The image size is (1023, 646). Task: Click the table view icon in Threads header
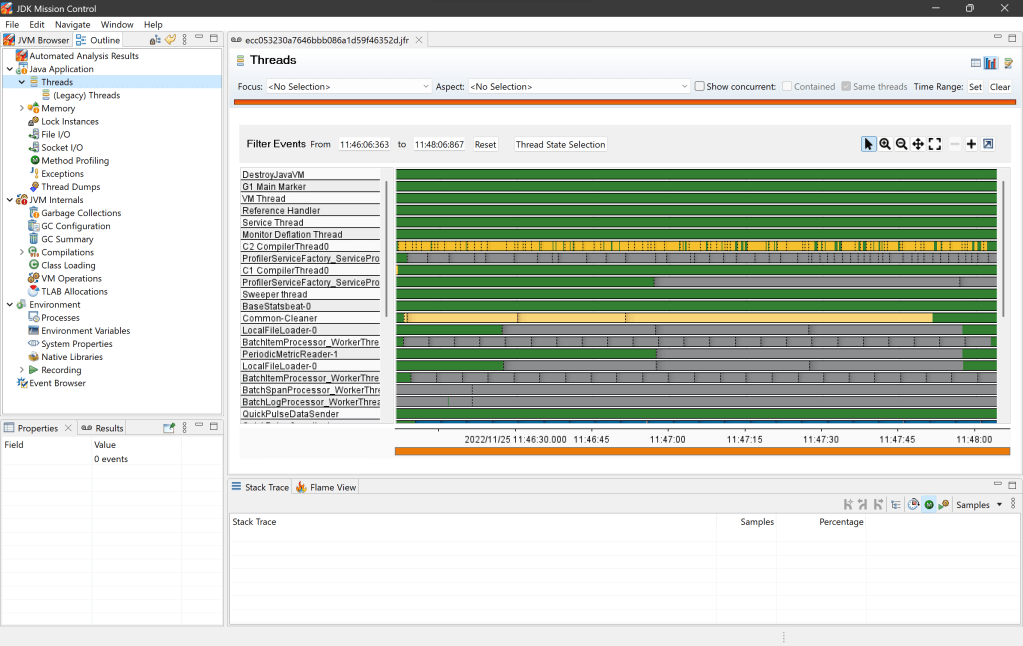[976, 63]
